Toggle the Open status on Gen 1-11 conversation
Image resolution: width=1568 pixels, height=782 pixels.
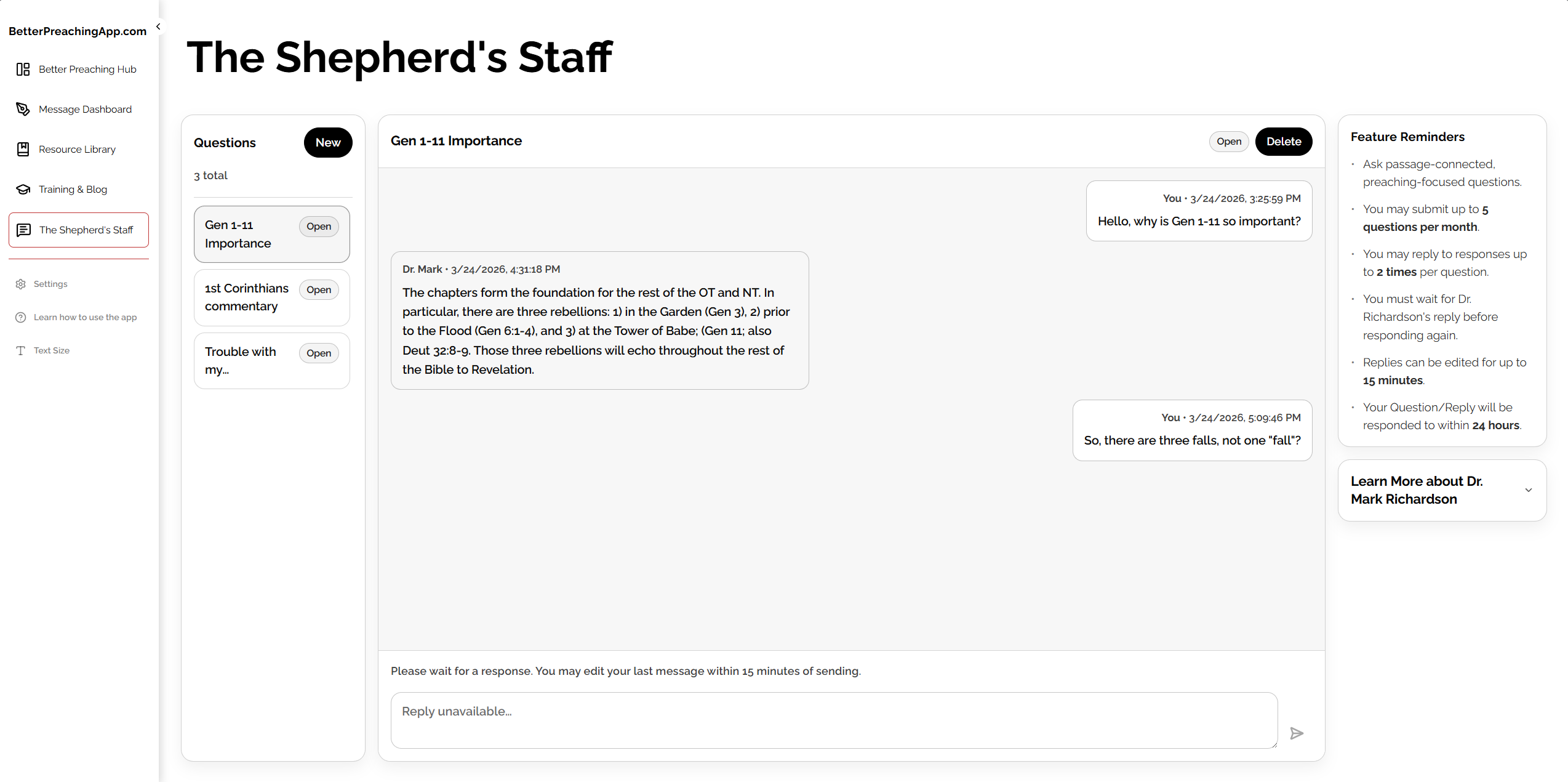click(319, 226)
